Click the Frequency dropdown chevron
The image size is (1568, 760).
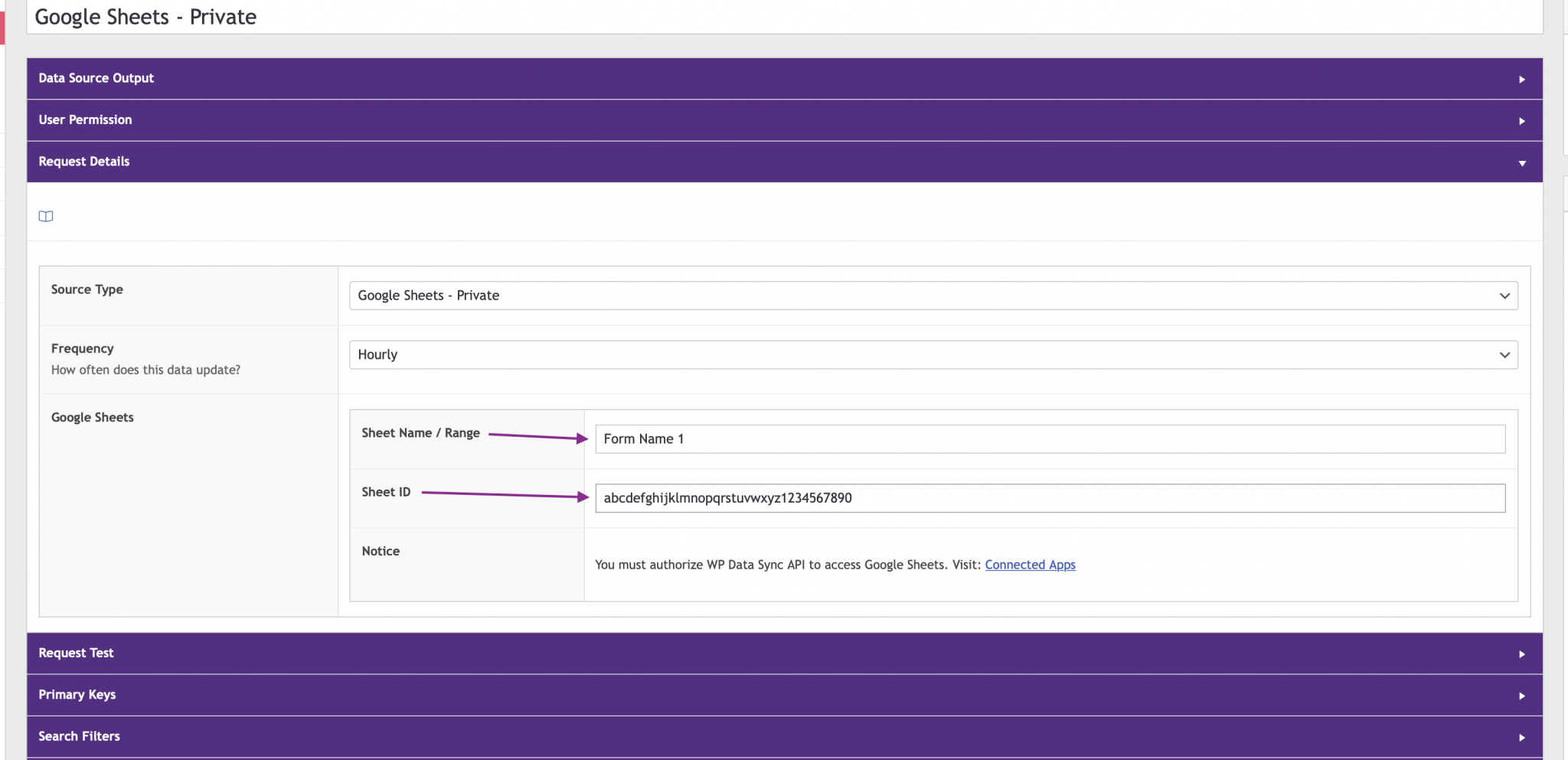coord(1507,354)
